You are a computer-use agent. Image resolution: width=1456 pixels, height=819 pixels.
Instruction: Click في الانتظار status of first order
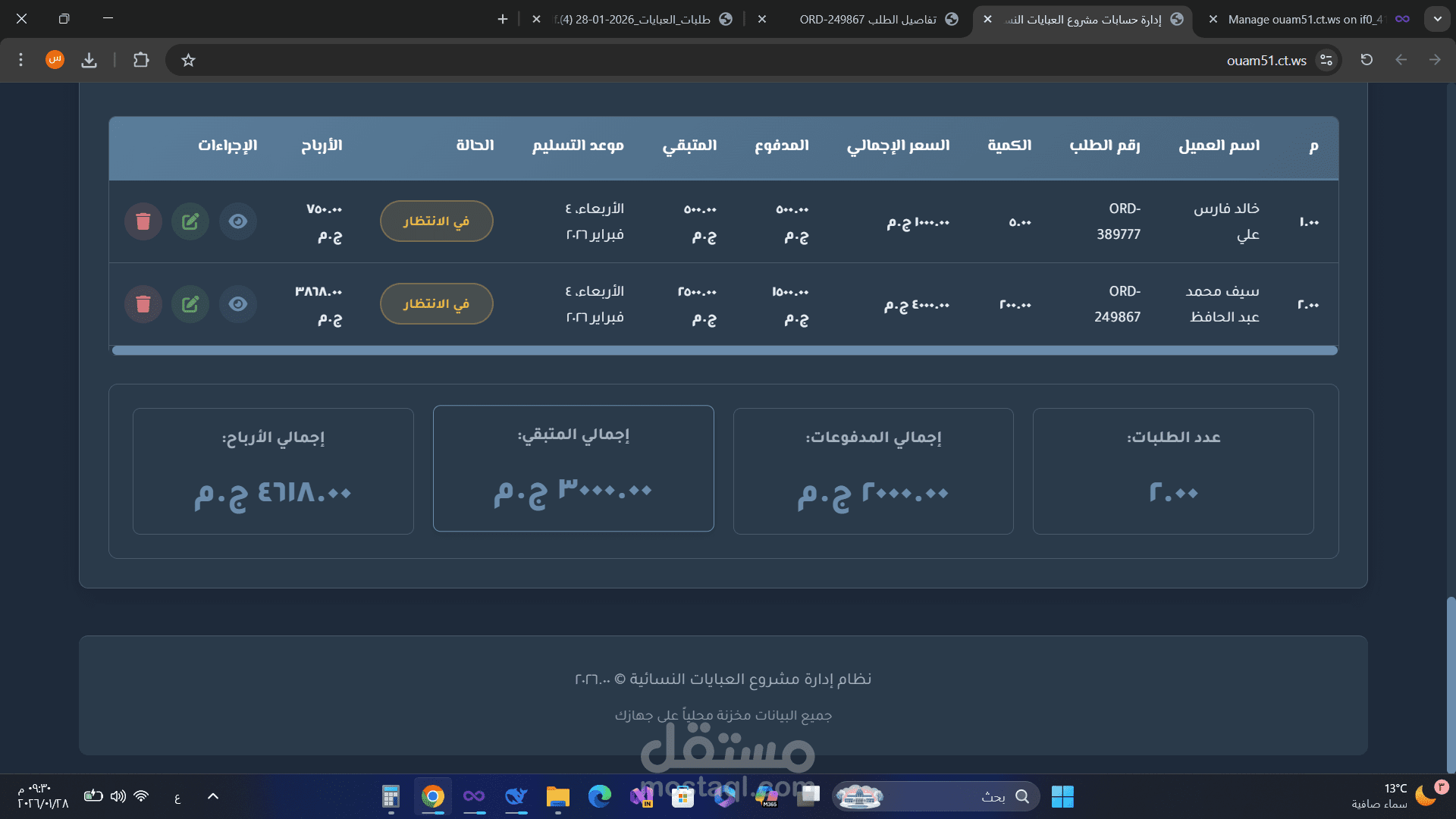click(x=436, y=221)
